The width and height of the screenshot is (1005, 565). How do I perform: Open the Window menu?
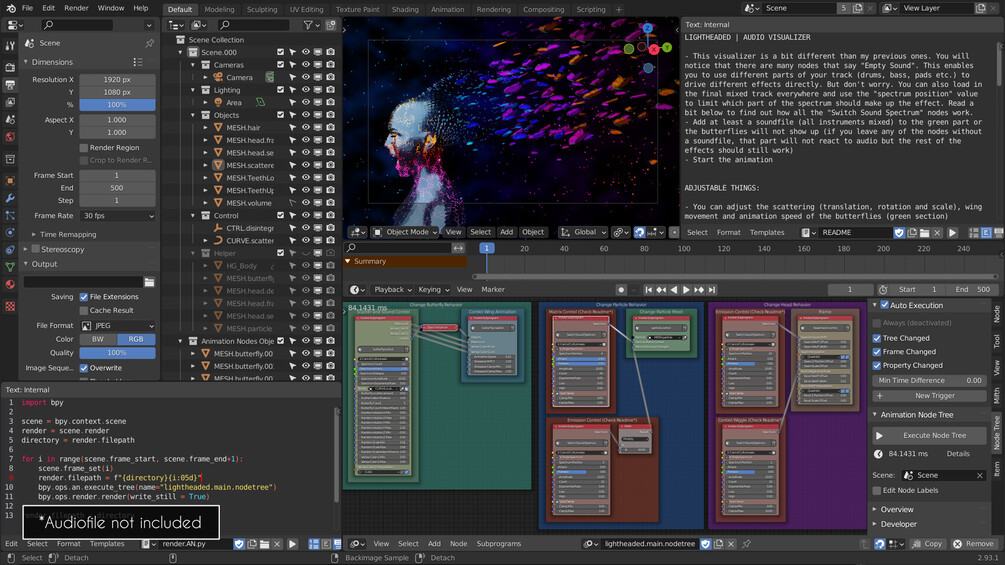(110, 8)
